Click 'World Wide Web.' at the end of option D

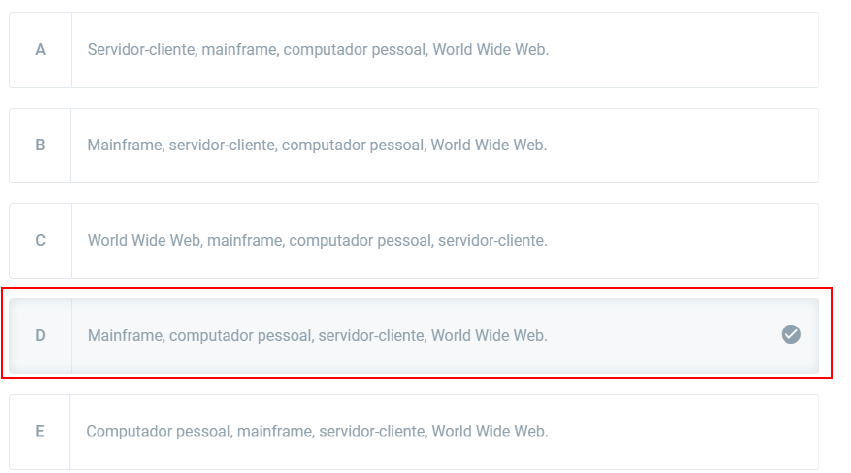point(489,336)
